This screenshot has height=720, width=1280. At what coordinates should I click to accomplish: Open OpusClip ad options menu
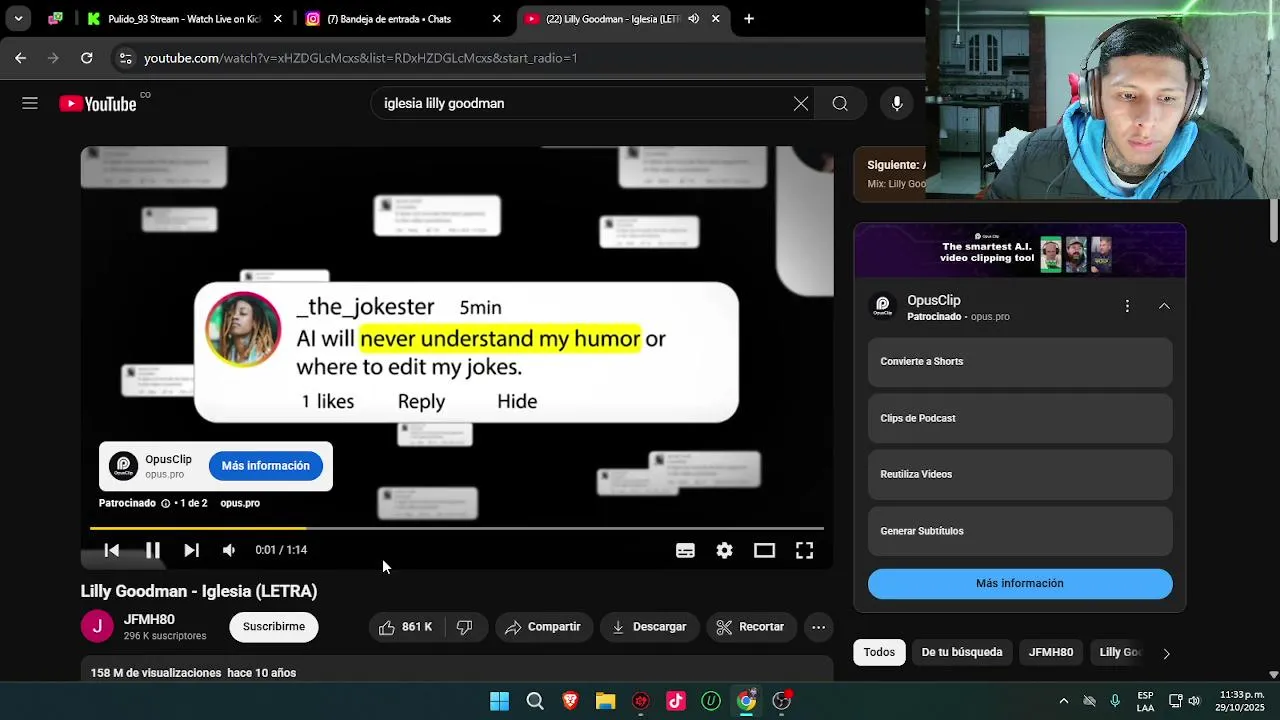(x=1127, y=306)
